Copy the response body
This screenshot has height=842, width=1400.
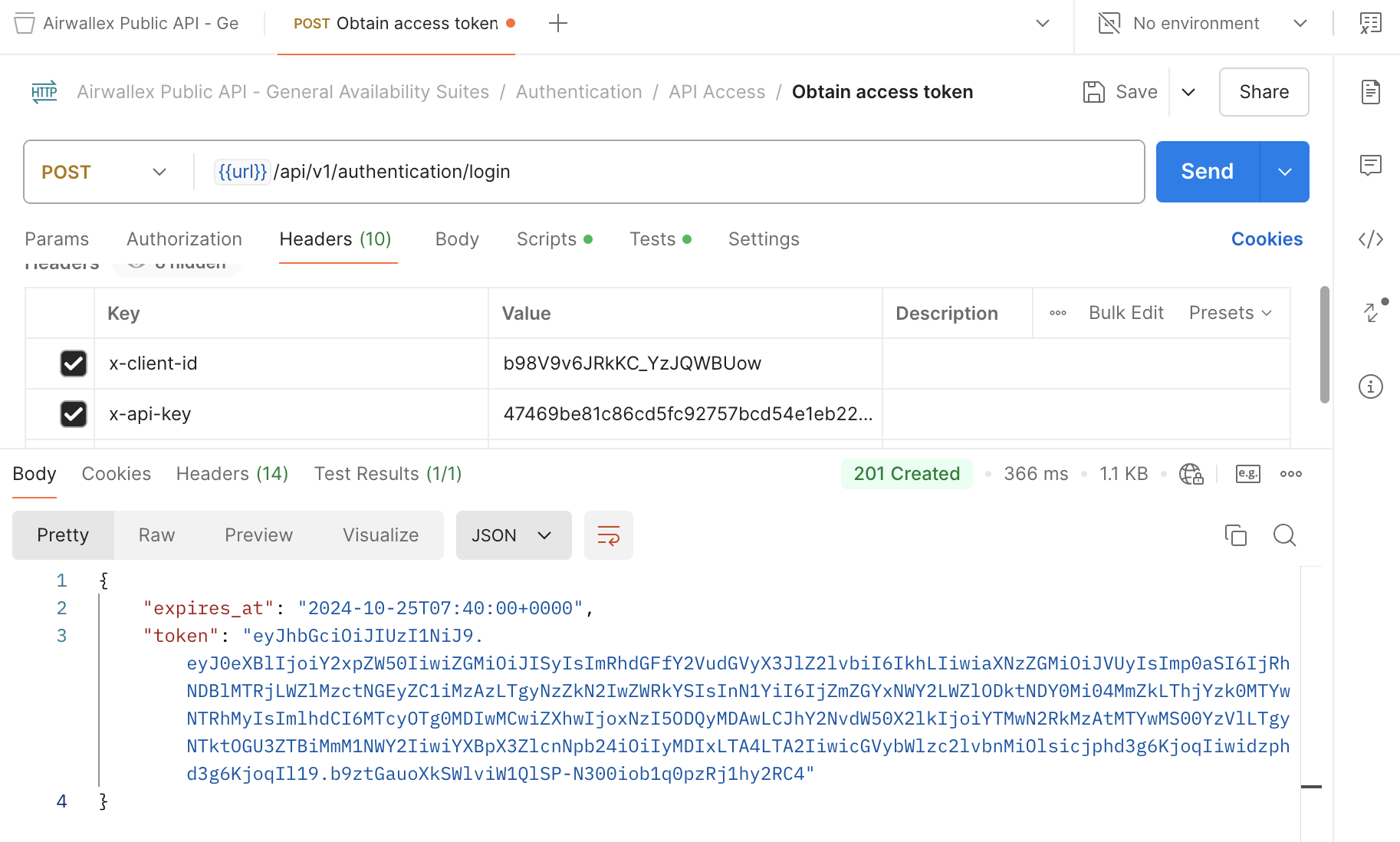click(1235, 535)
